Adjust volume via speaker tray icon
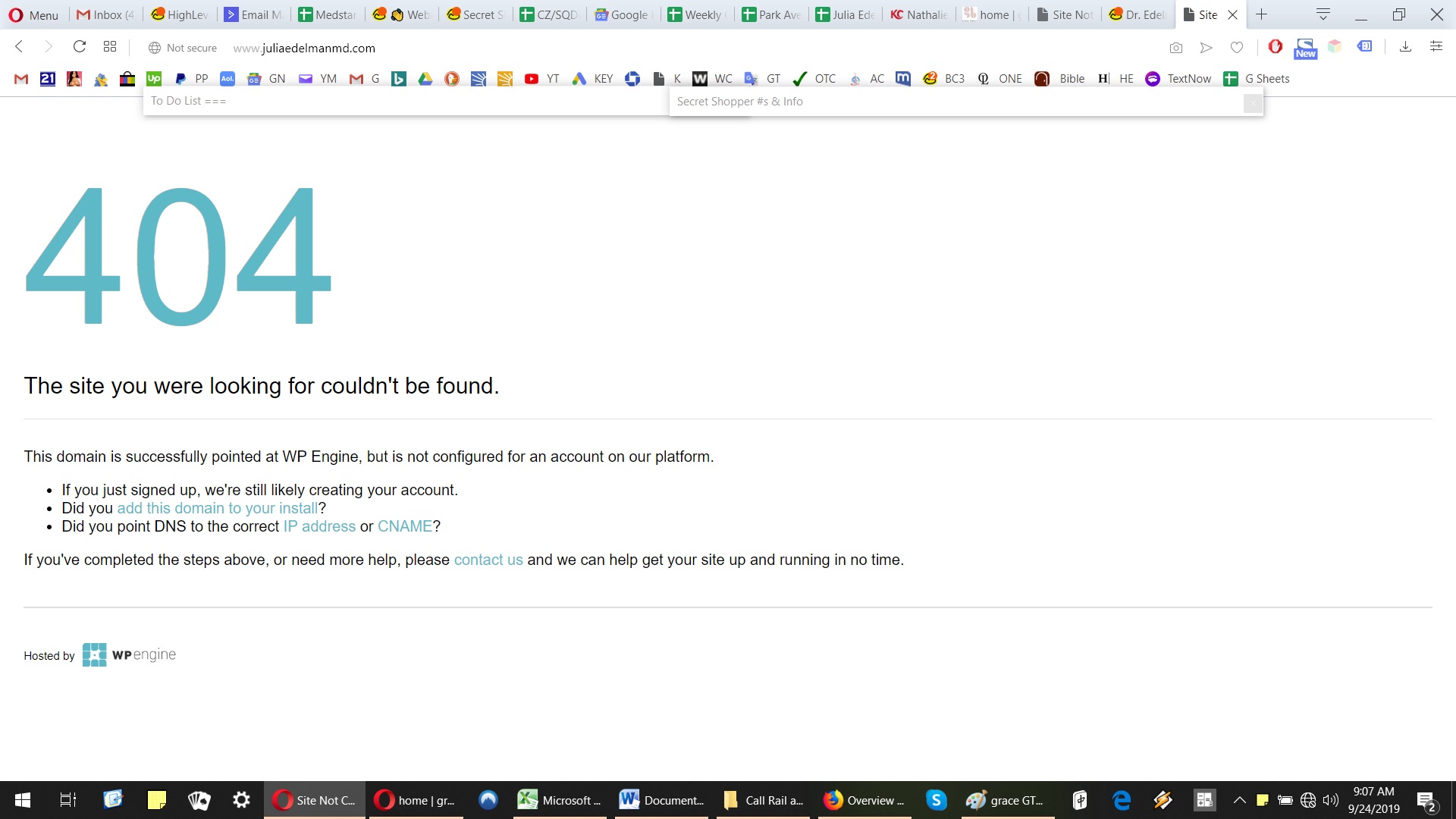1456x819 pixels. click(x=1331, y=800)
